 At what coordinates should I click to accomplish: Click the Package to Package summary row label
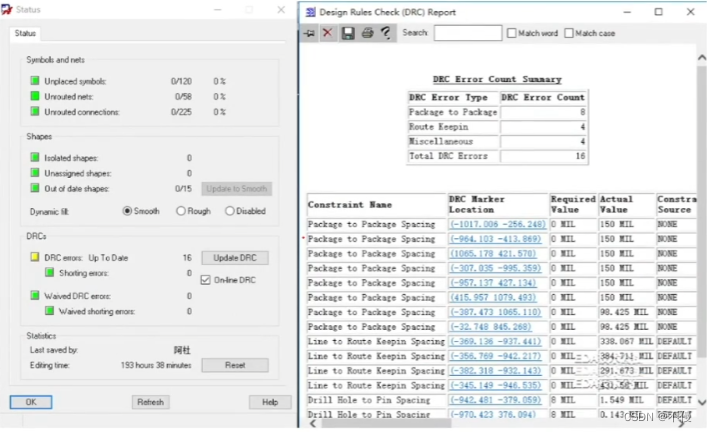tap(453, 112)
